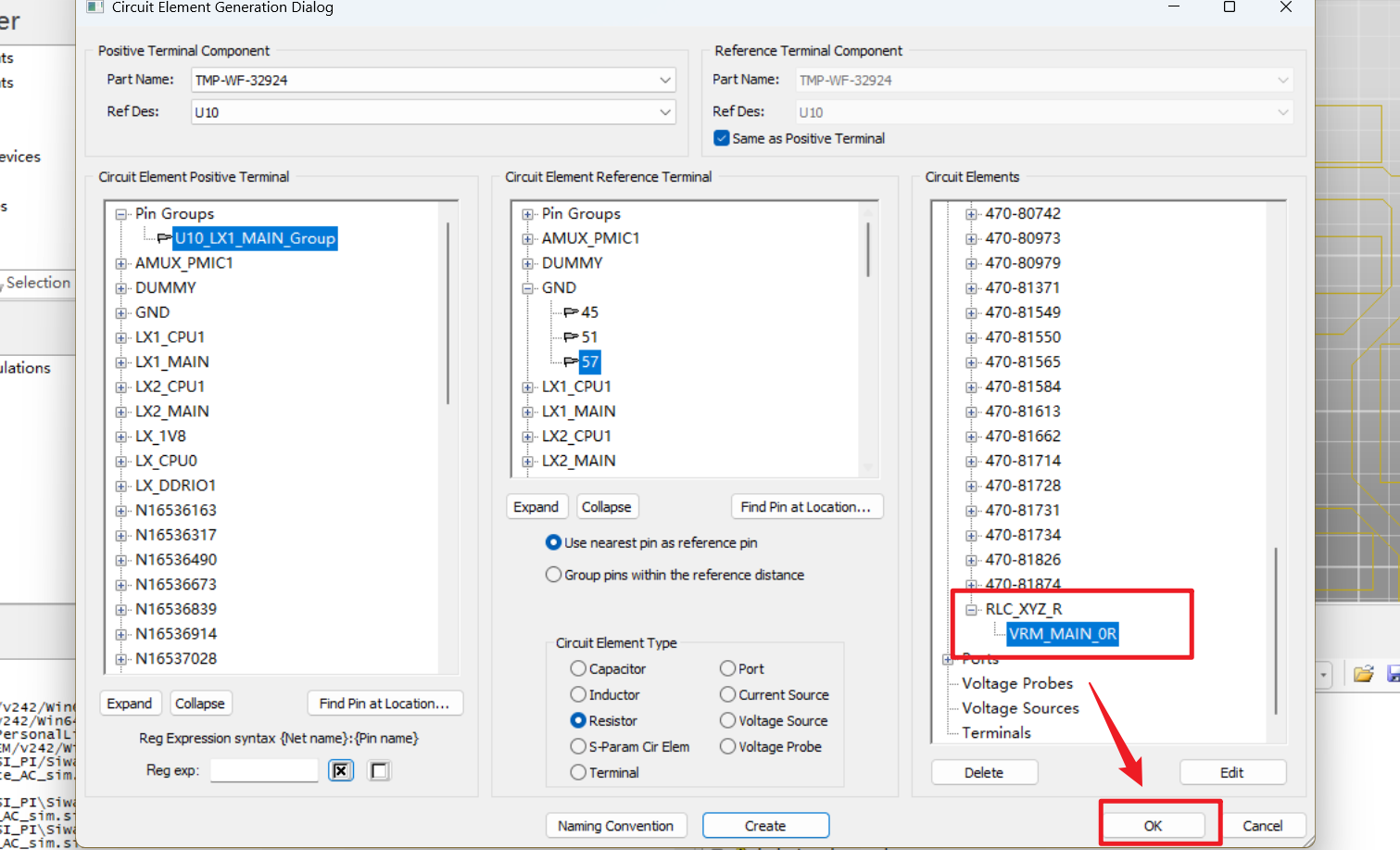This screenshot has width=1400, height=850.
Task: Select Voltage Sources in Circuit Elements
Action: (x=1020, y=708)
